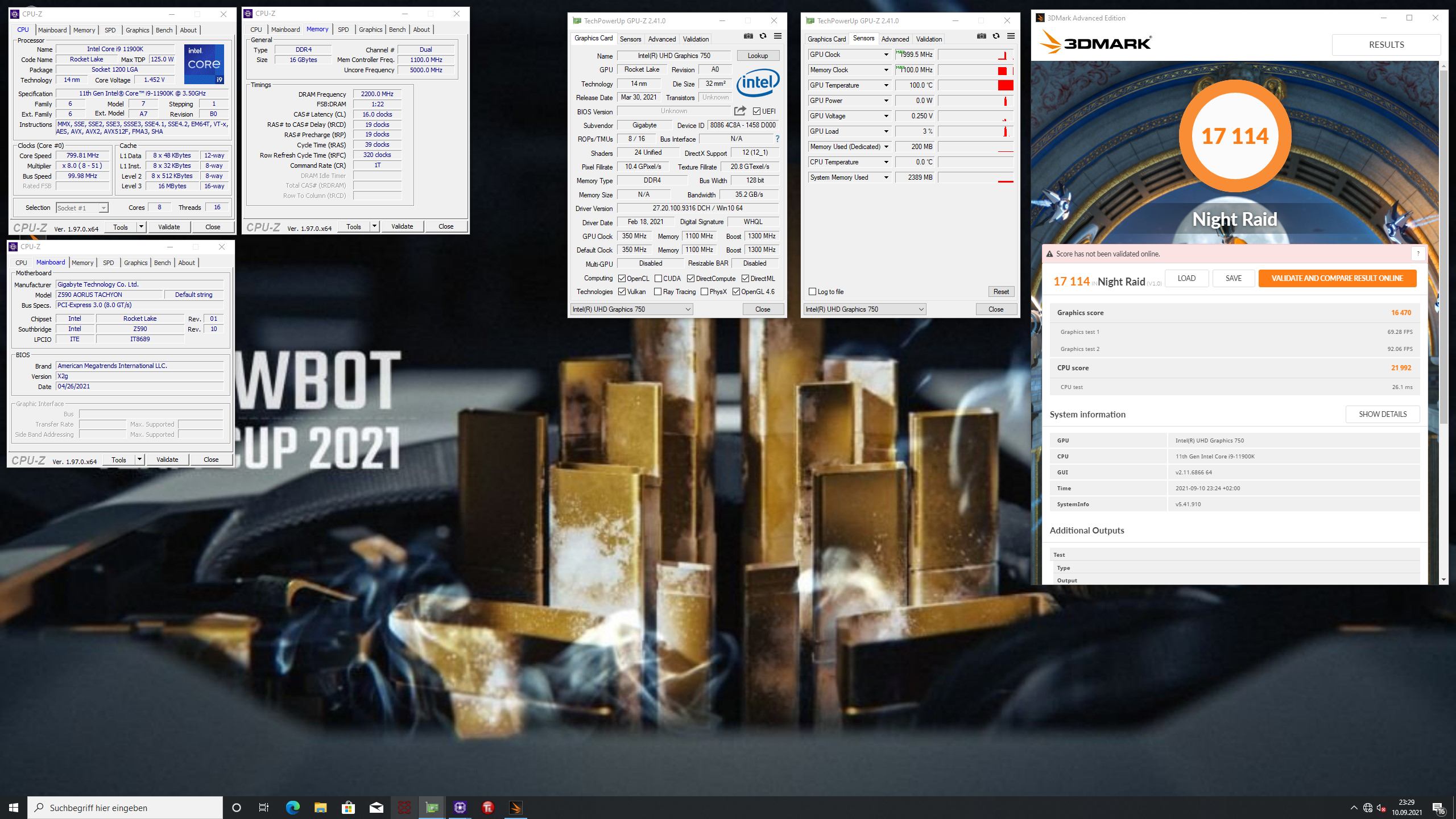Viewport: 1456px width, 819px height.
Task: Switch to Advanced tab in GPU-Z Graphics Card window
Action: click(x=662, y=39)
